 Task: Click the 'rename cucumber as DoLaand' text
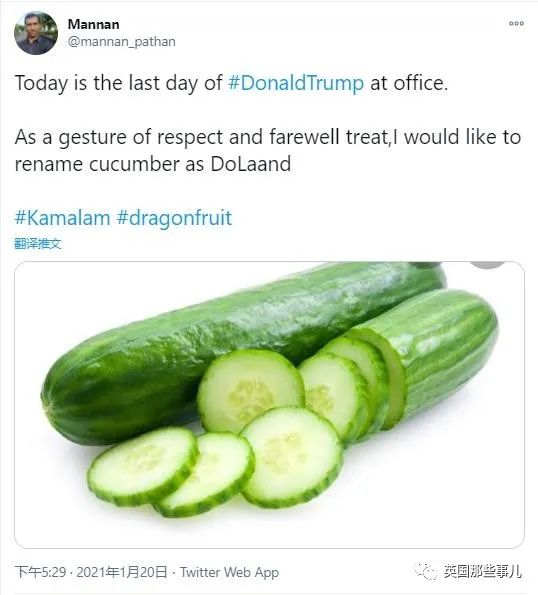[153, 164]
